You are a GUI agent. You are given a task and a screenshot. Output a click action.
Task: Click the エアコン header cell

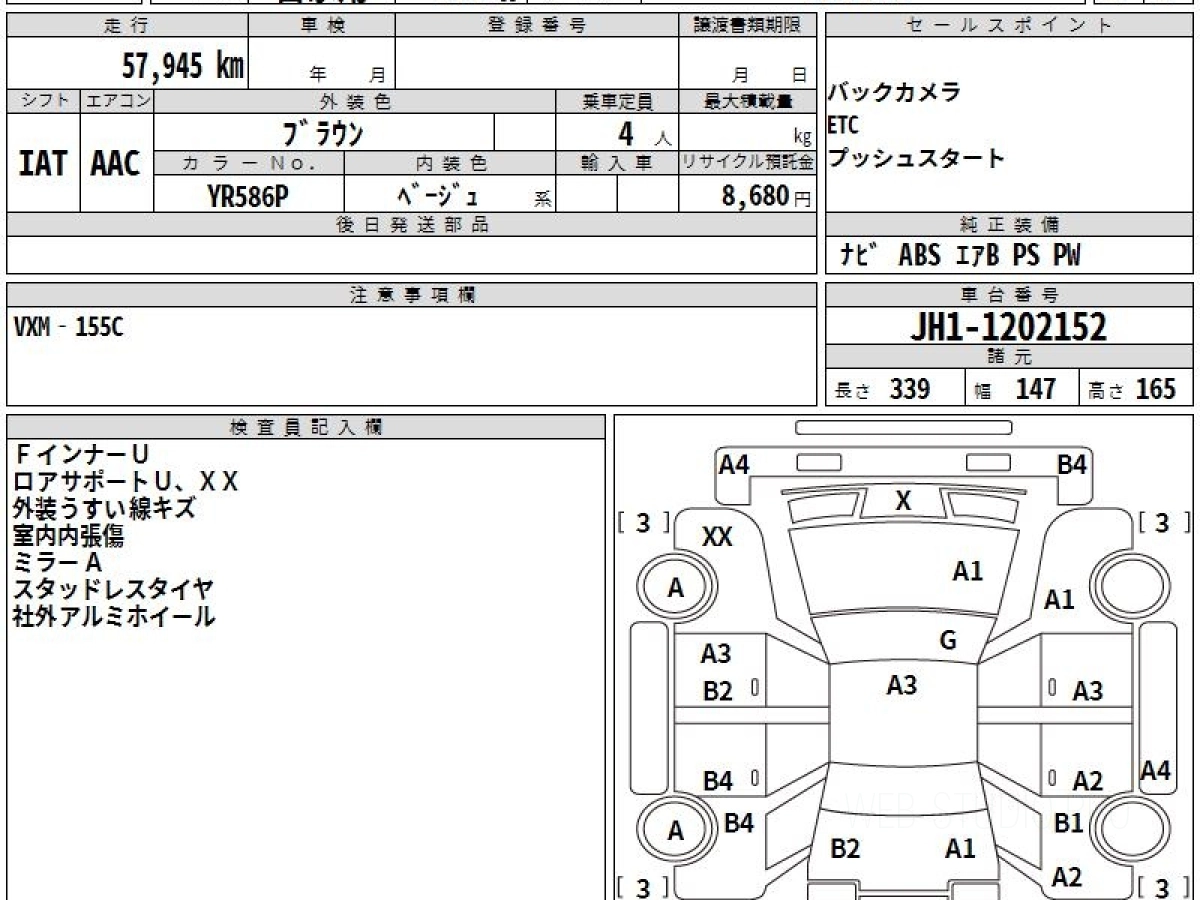117,101
